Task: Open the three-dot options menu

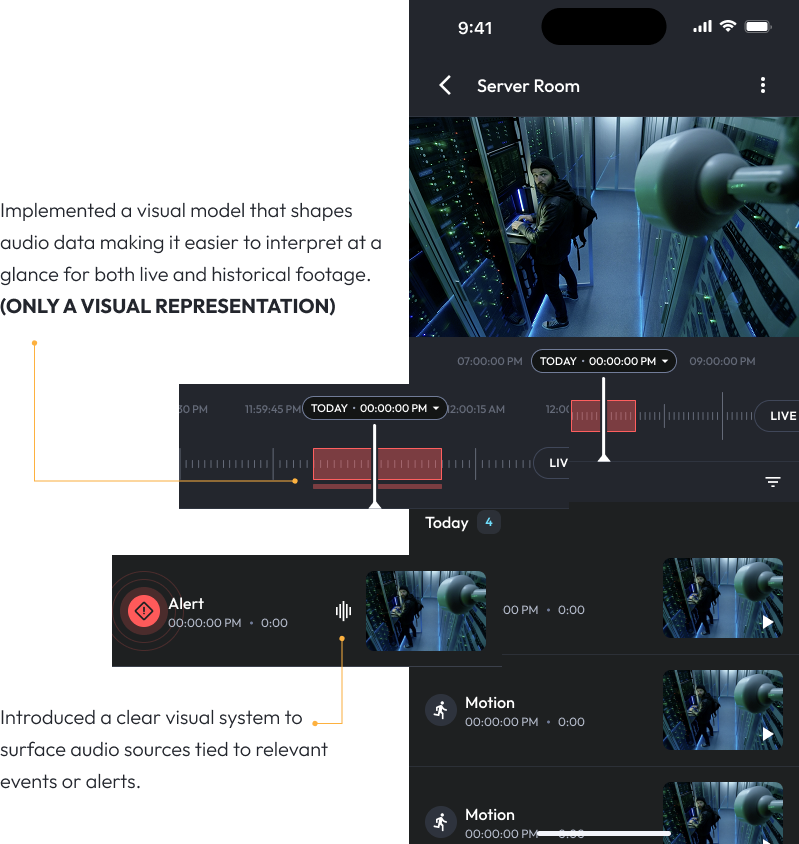Action: [762, 85]
